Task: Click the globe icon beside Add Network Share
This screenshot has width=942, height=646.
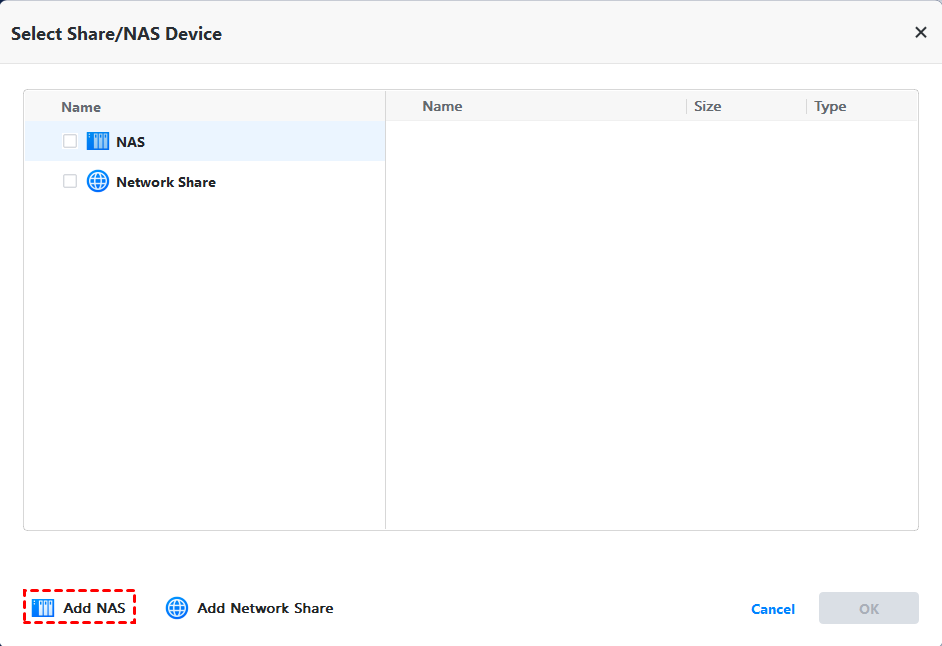Action: click(x=177, y=608)
